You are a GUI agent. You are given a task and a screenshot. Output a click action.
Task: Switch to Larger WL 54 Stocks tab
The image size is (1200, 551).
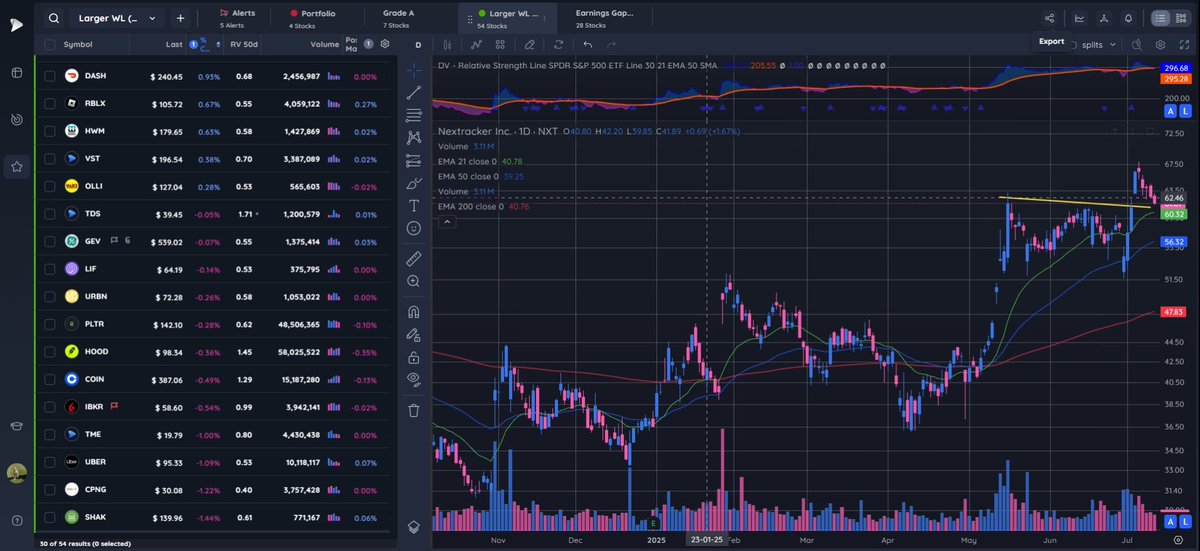point(510,18)
